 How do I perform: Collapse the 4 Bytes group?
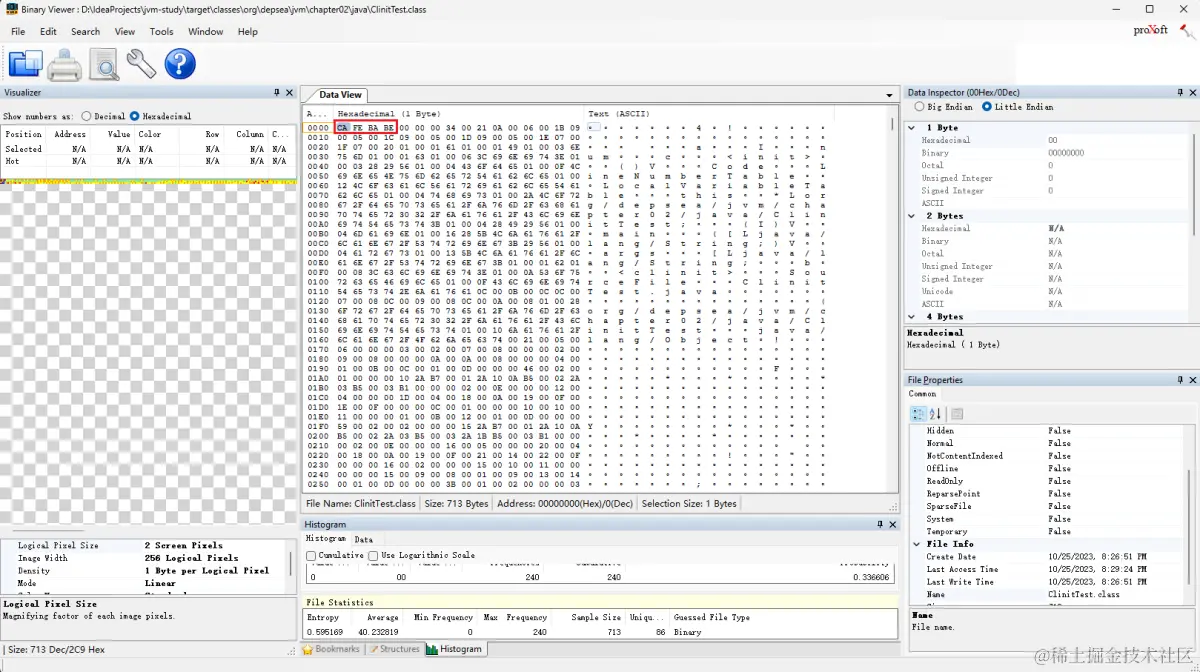[913, 317]
